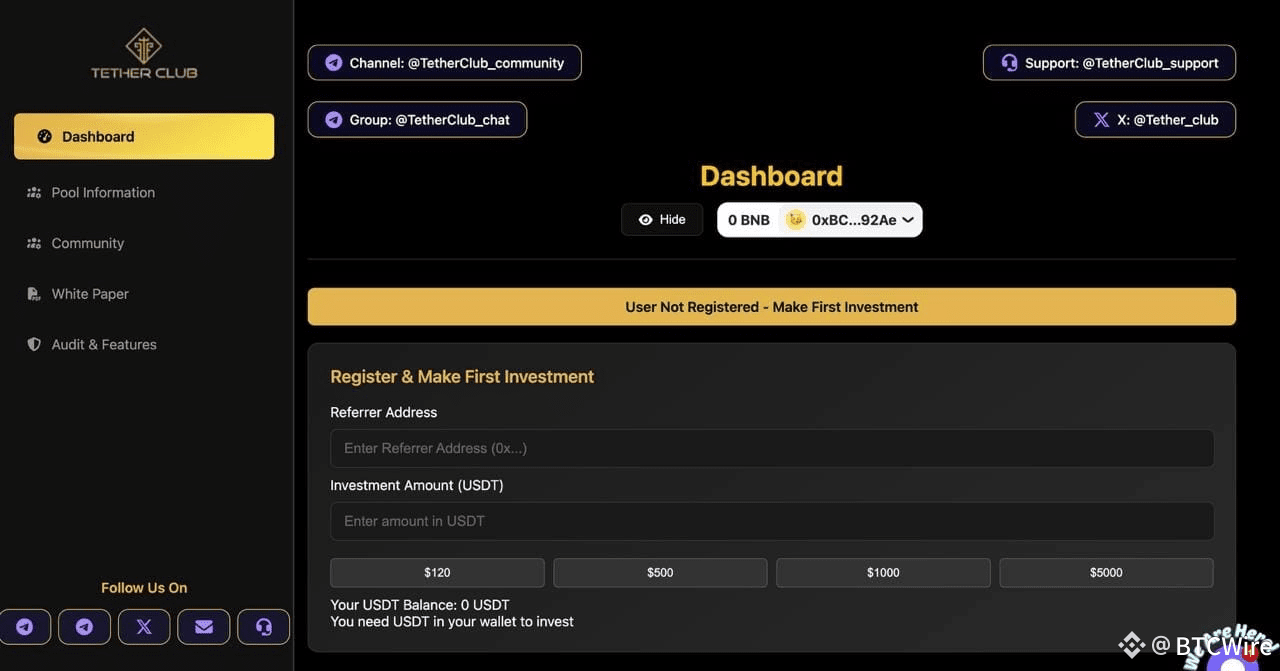Screen dimensions: 1280x671
Task: Click Telegram icon beside Channel label
Action: pyautogui.click(x=334, y=63)
